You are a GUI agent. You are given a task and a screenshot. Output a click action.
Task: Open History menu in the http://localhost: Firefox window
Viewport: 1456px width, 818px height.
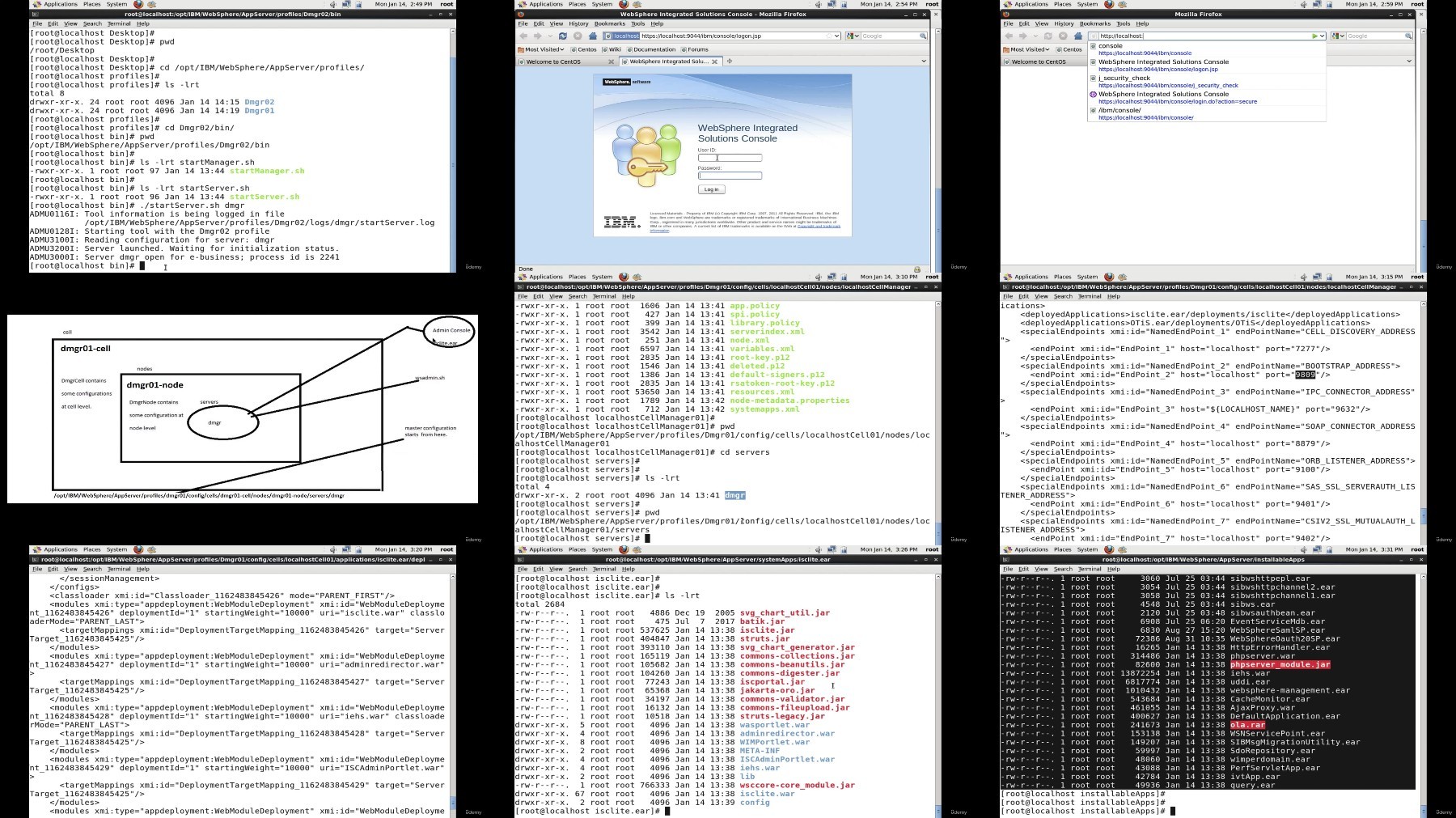pyautogui.click(x=1064, y=23)
